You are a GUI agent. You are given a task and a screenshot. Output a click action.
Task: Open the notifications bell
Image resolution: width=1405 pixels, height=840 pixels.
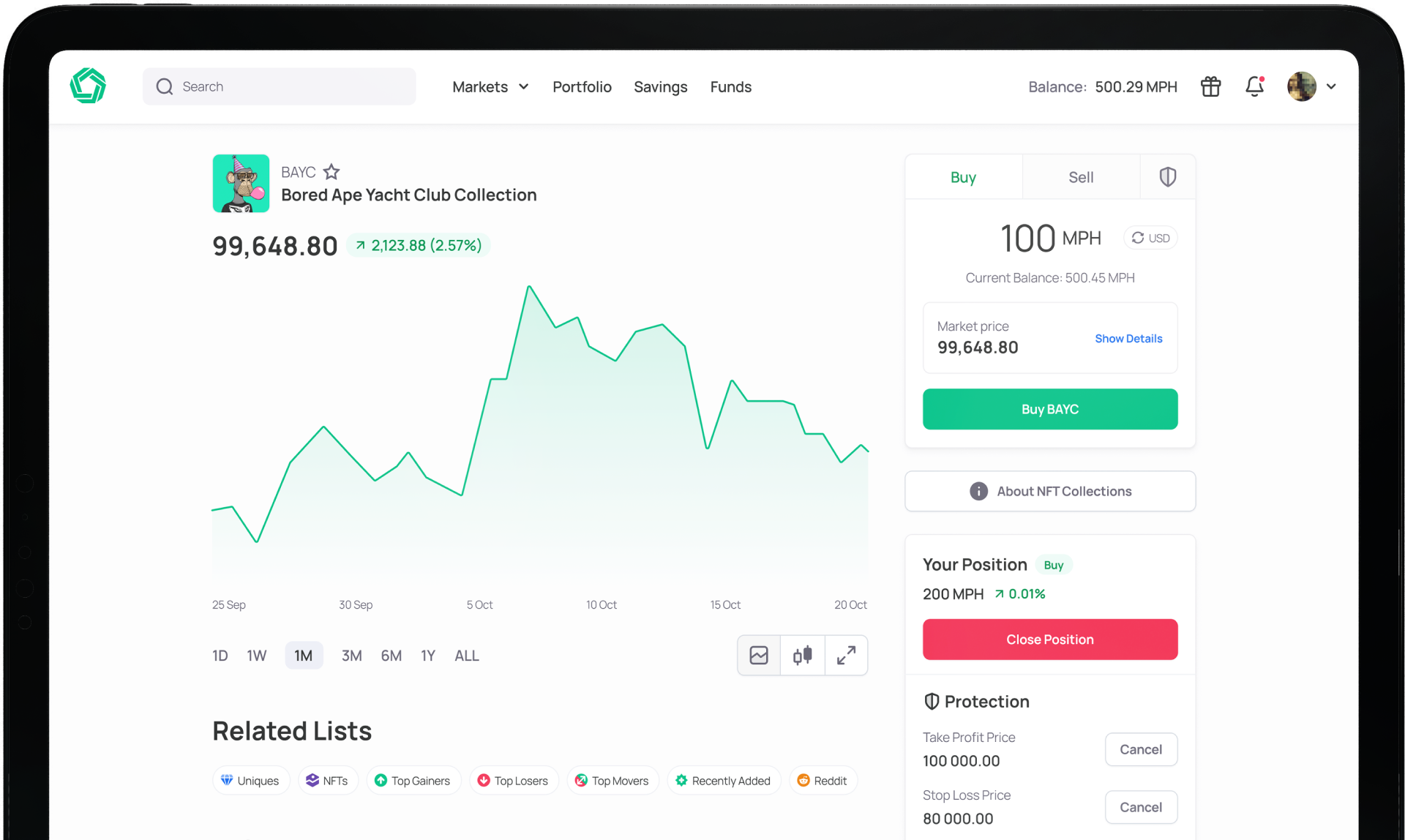coord(1254,86)
